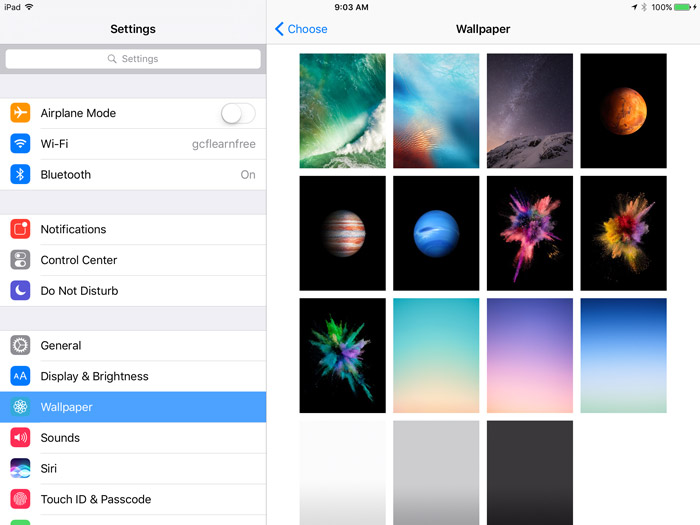Tap the Do Not Disturb moon icon
The height and width of the screenshot is (525, 700).
coord(20,291)
